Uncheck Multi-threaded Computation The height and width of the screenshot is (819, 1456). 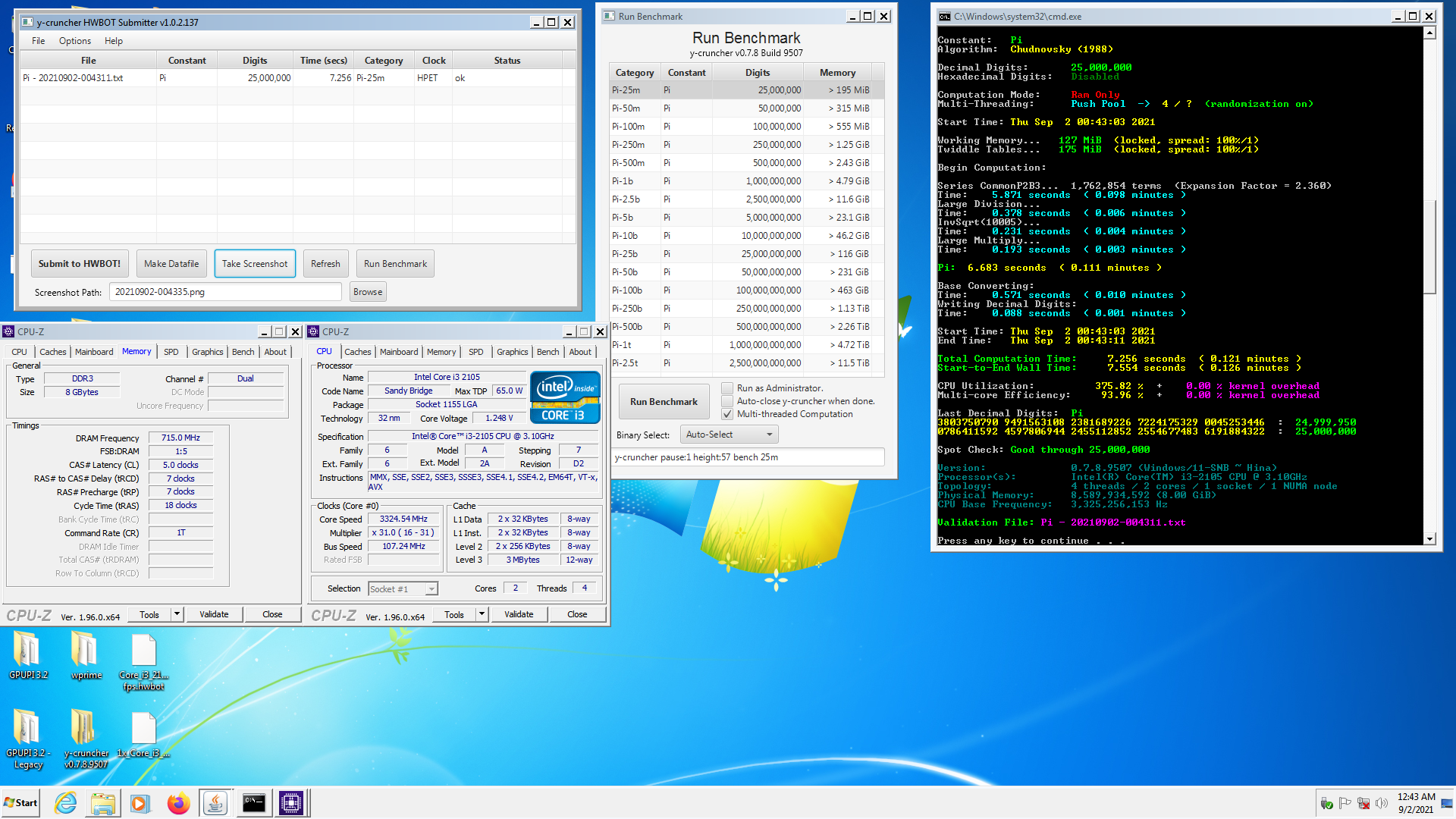tap(727, 414)
